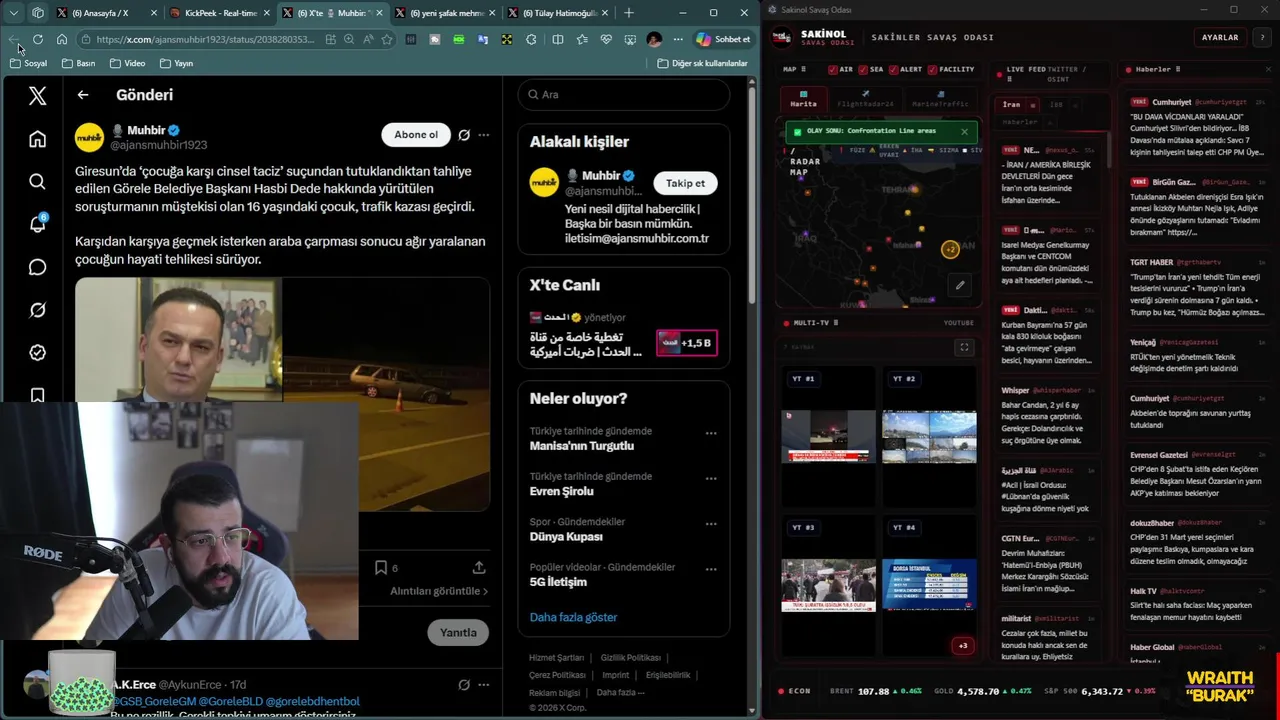
Task: Open help question mark in Sakinol
Action: 1261,37
